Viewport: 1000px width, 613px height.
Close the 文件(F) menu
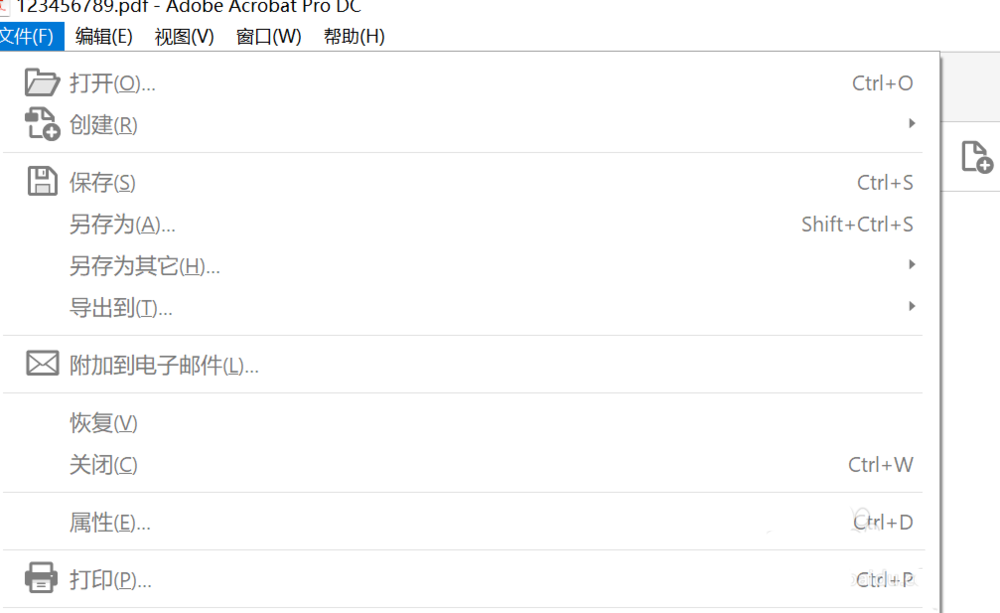pos(31,37)
